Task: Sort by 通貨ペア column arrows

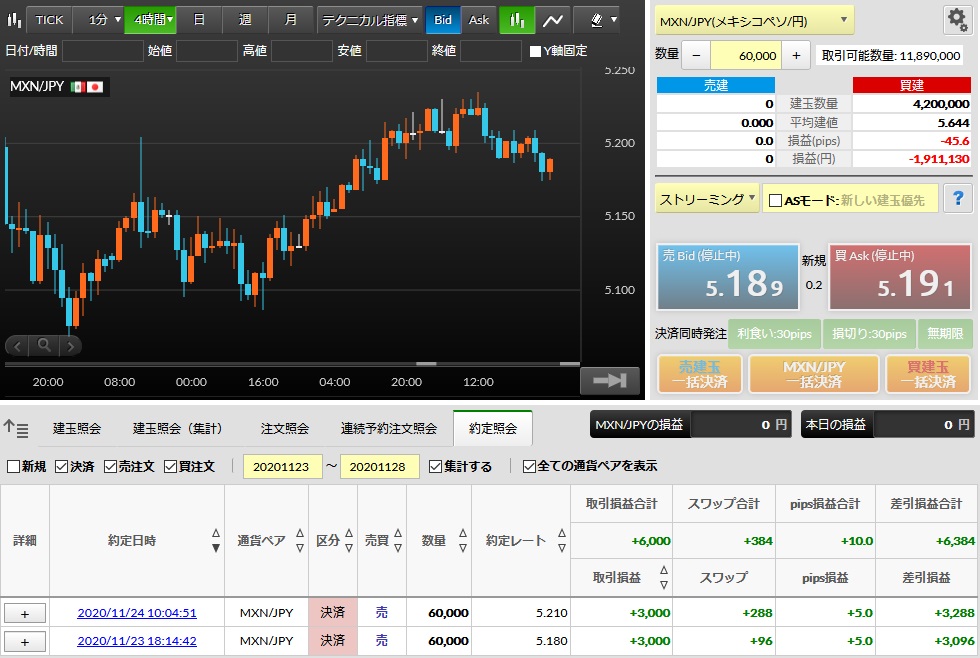Action: click(299, 540)
